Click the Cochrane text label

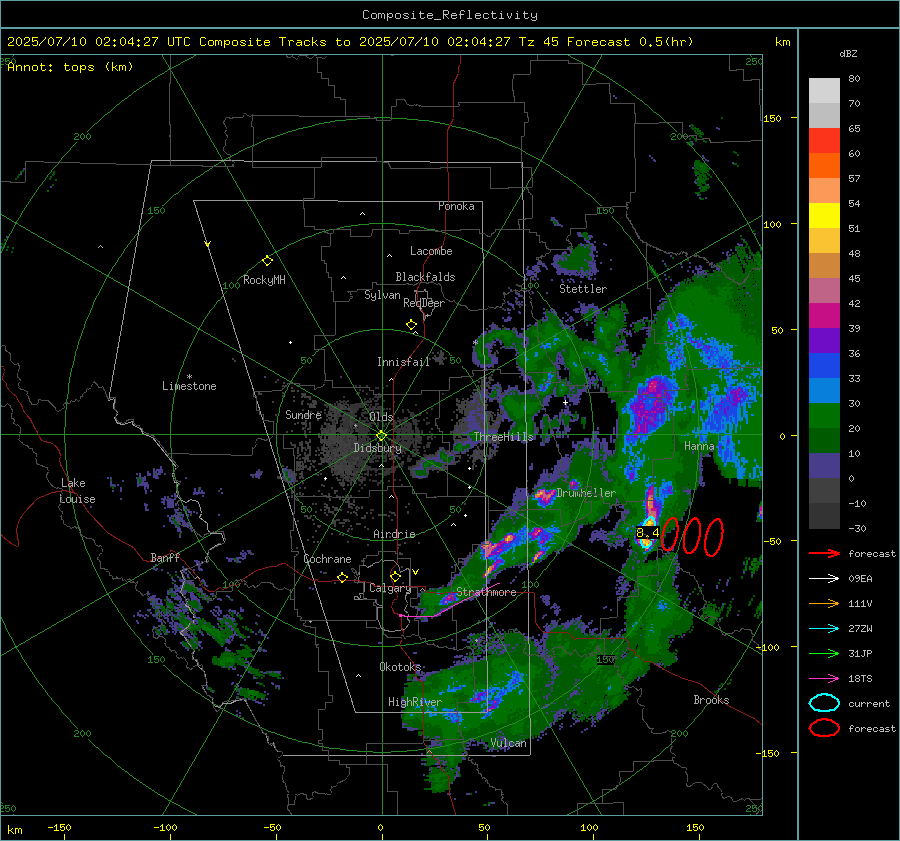327,559
